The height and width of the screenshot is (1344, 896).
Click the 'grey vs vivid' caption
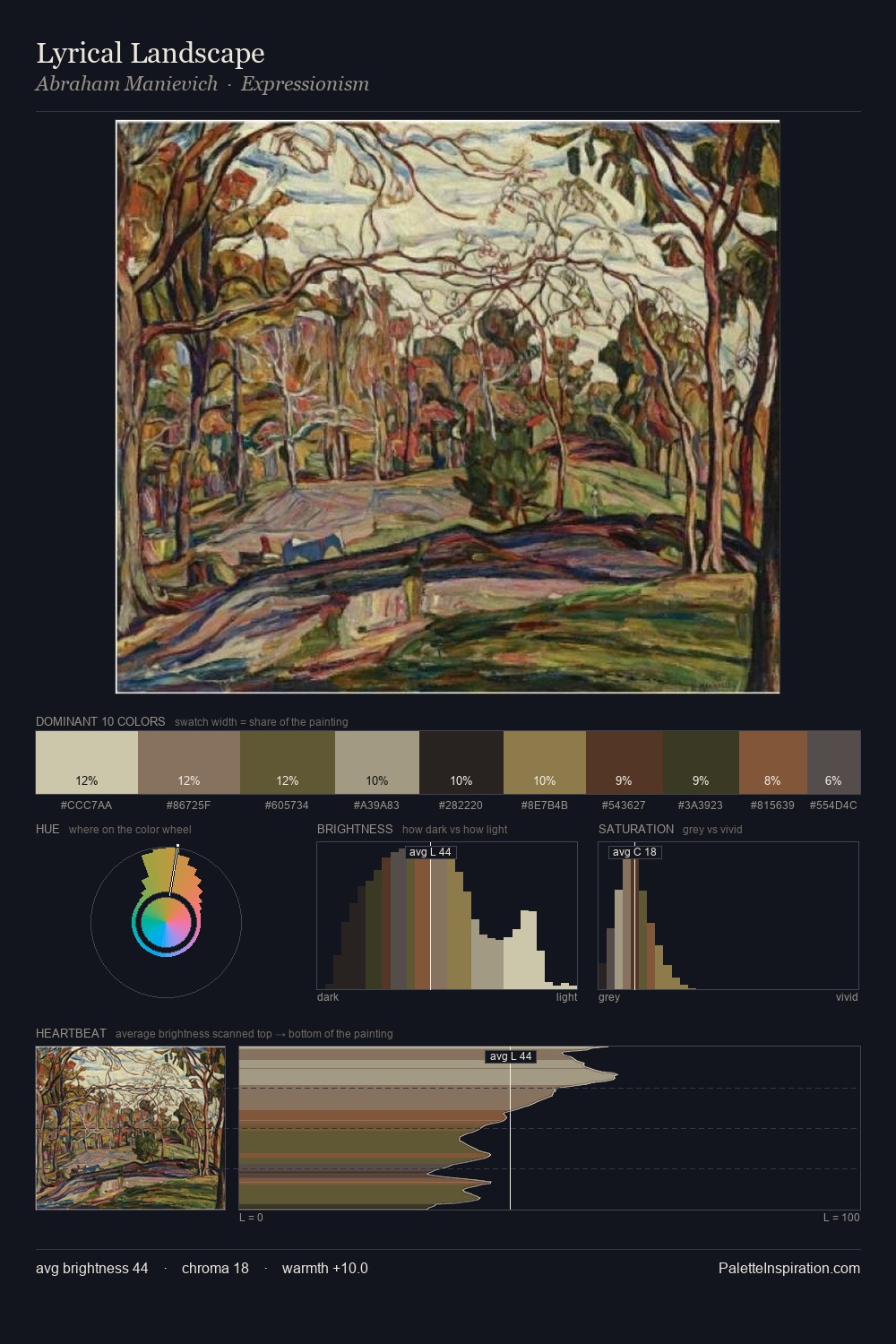[712, 830]
